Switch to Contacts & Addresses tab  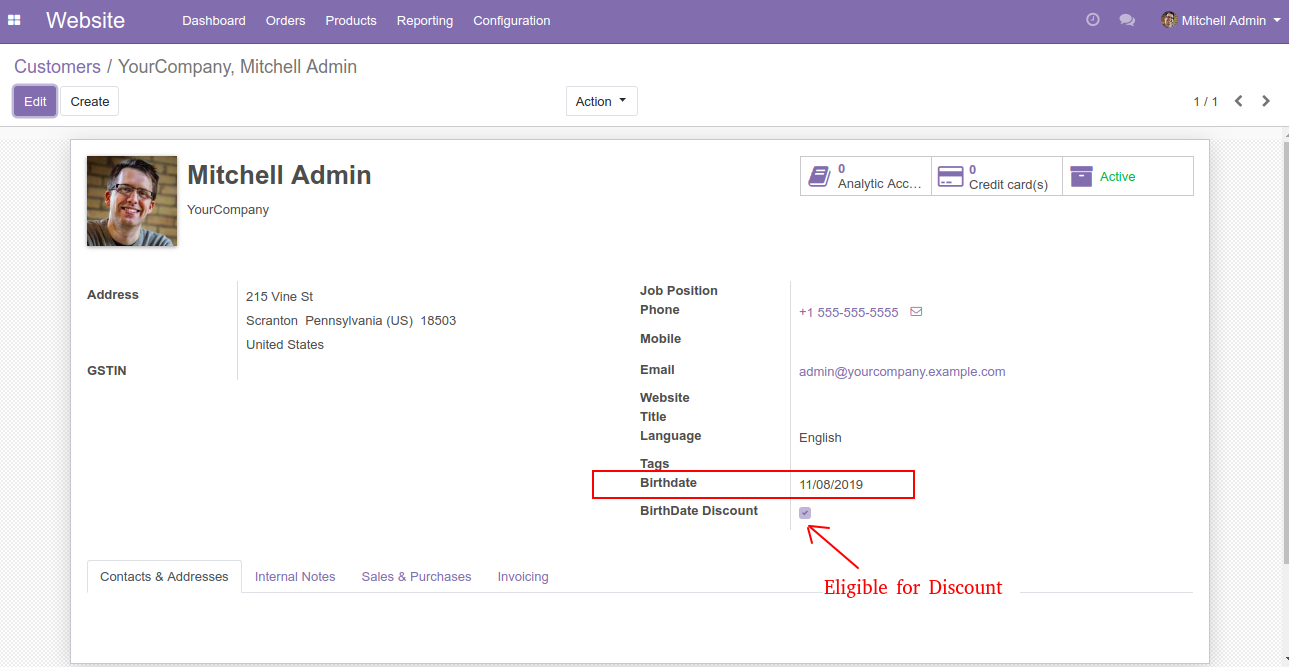[x=165, y=577]
